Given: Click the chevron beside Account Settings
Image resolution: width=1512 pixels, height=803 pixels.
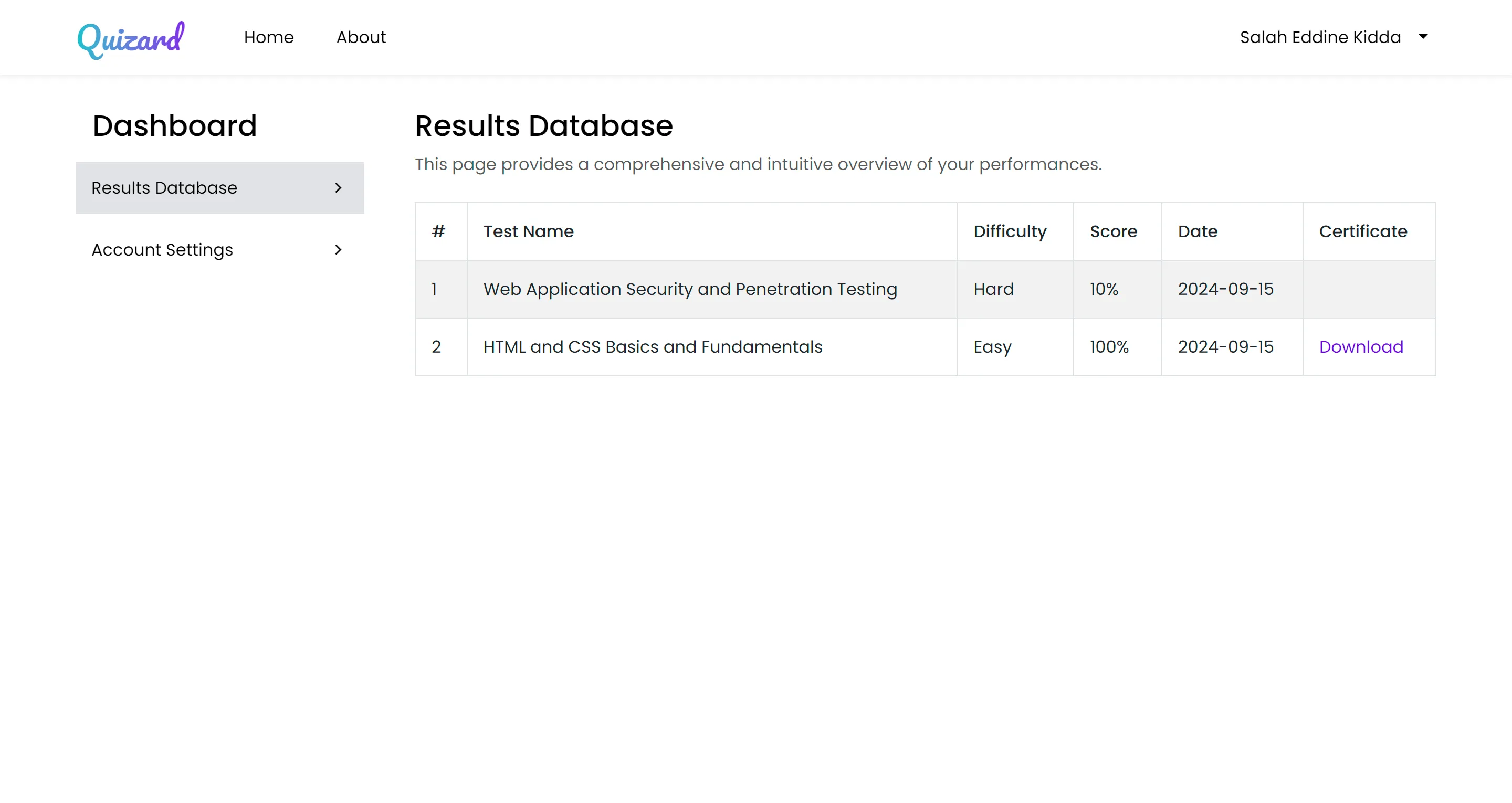Looking at the screenshot, I should pos(338,250).
